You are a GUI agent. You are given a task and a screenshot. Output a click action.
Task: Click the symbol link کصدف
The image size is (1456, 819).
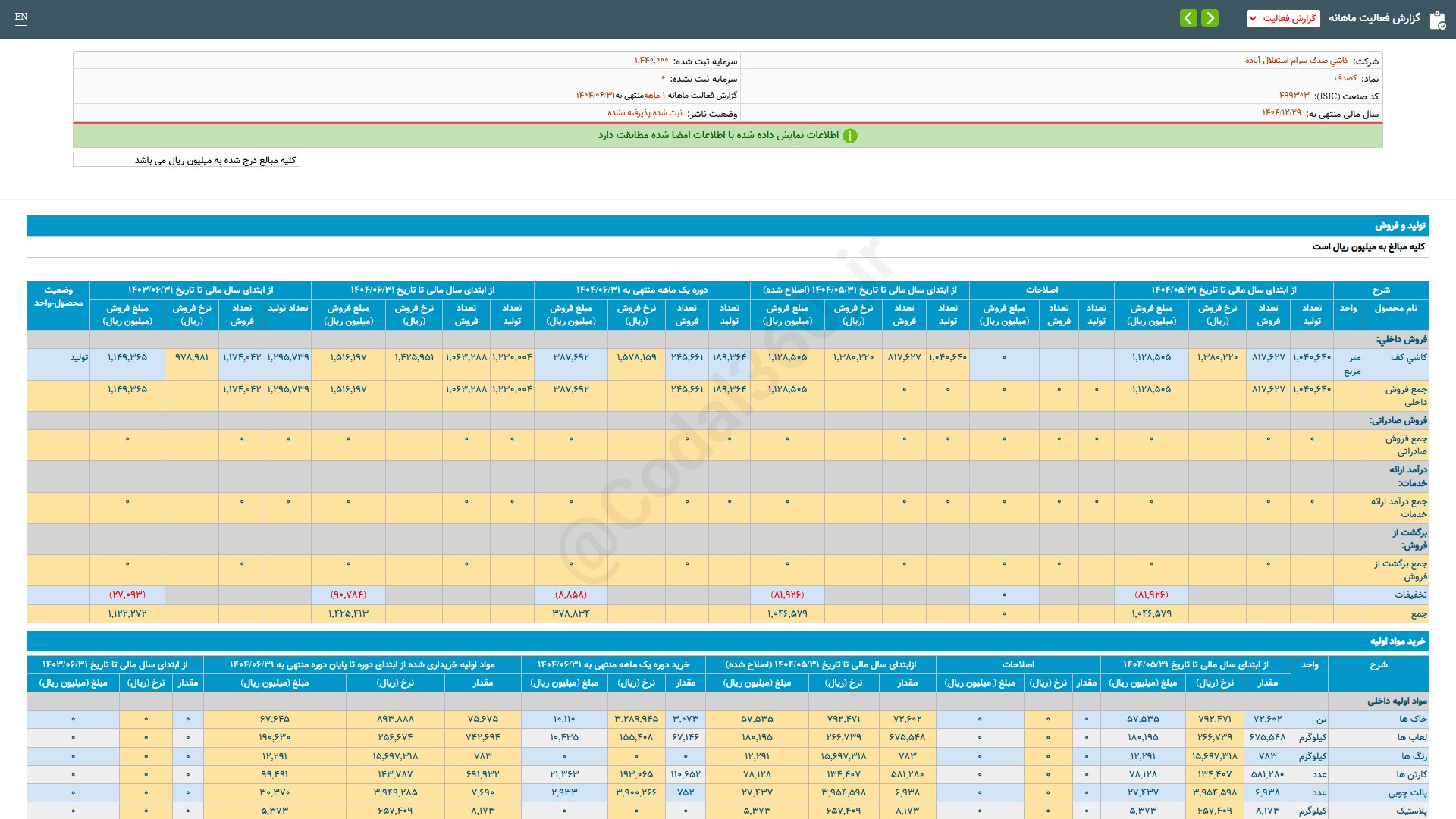pyautogui.click(x=1345, y=78)
